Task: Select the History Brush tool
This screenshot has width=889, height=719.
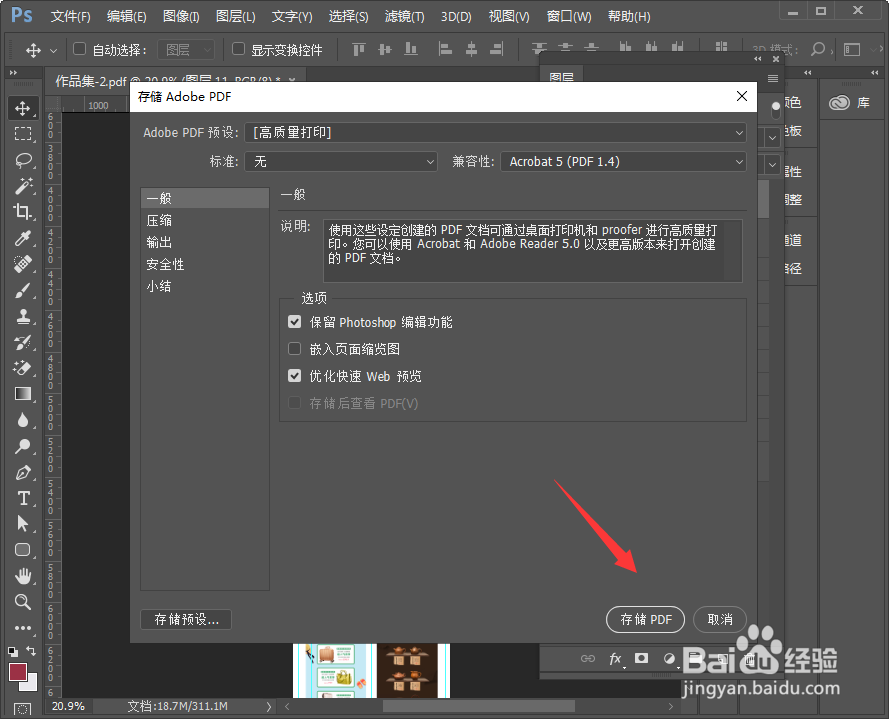Action: (x=23, y=342)
